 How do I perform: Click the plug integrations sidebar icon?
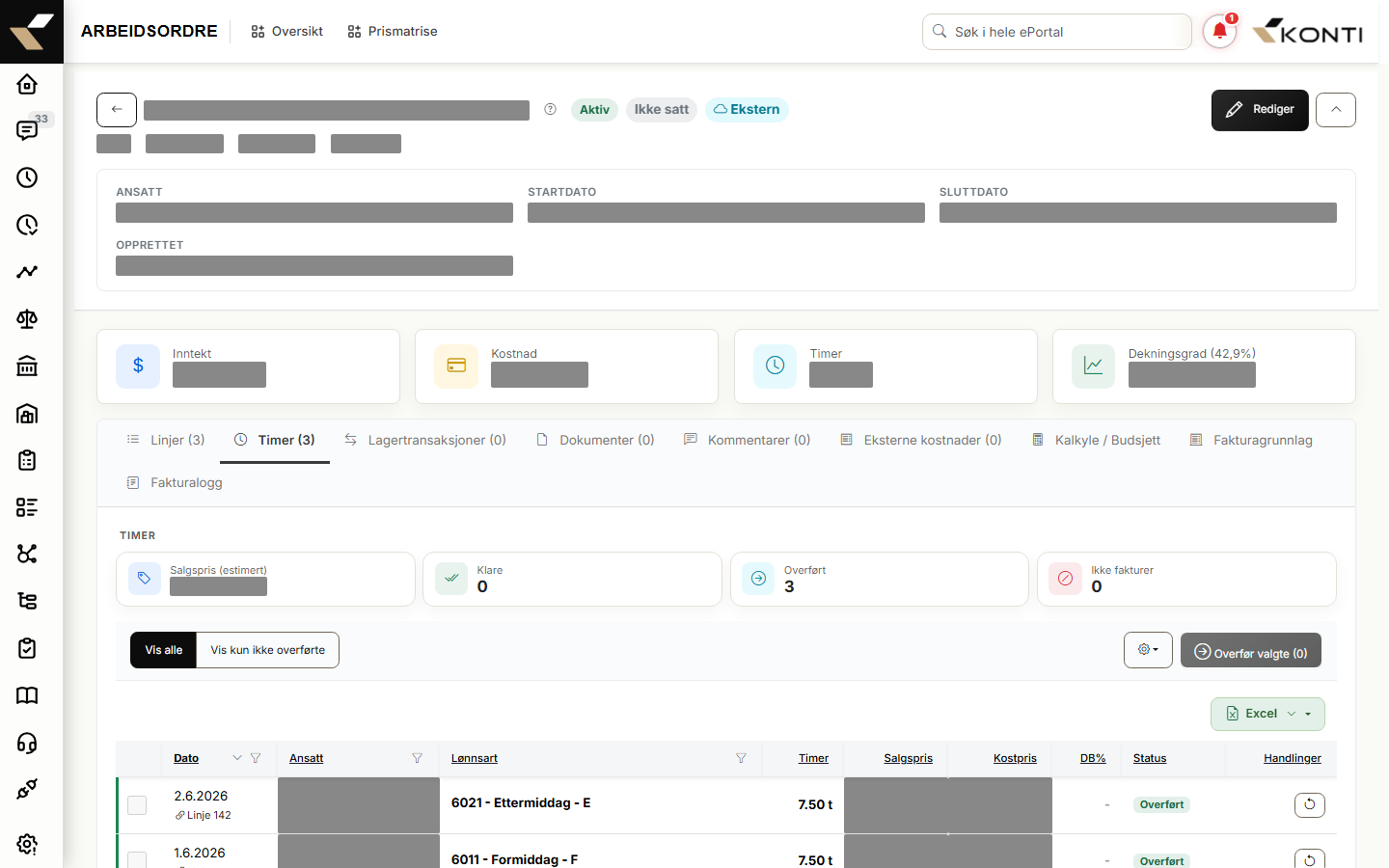(27, 789)
